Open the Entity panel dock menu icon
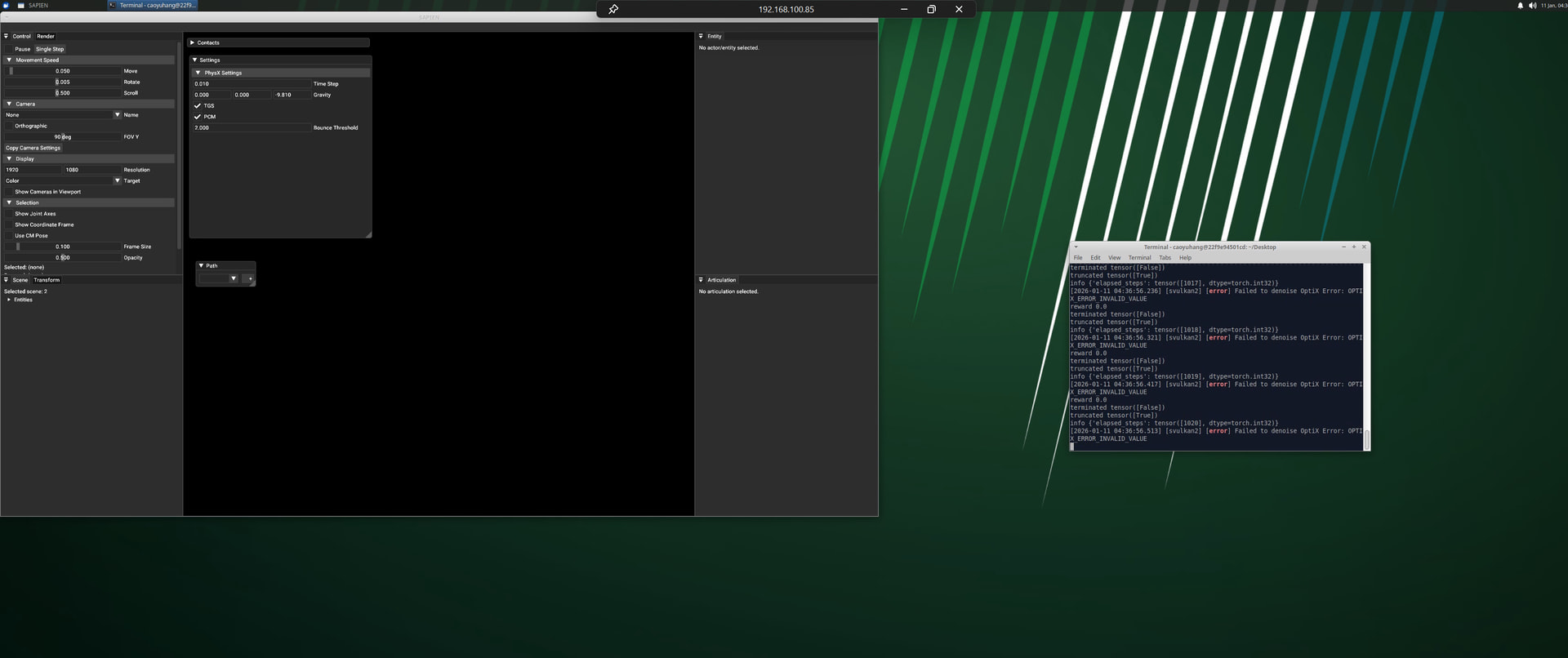The width and height of the screenshot is (1568, 658). click(701, 36)
